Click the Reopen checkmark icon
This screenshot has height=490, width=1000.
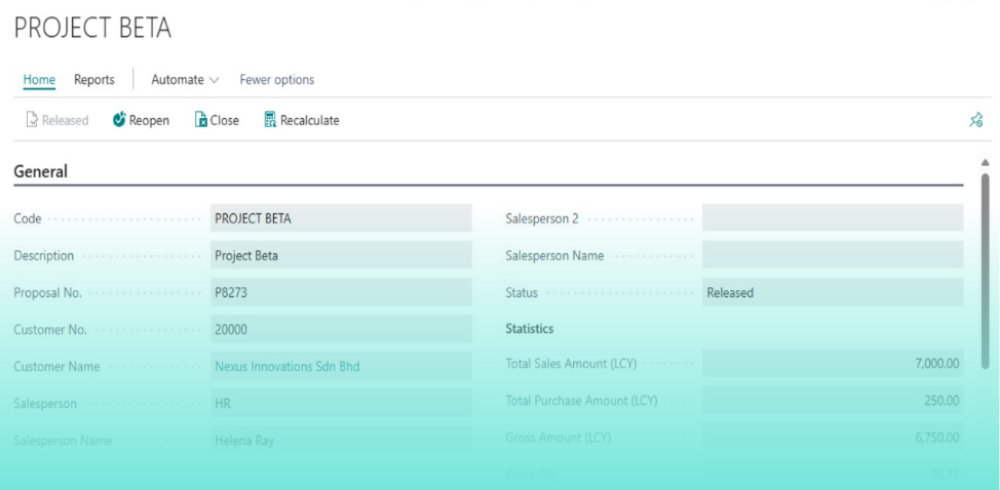point(119,120)
